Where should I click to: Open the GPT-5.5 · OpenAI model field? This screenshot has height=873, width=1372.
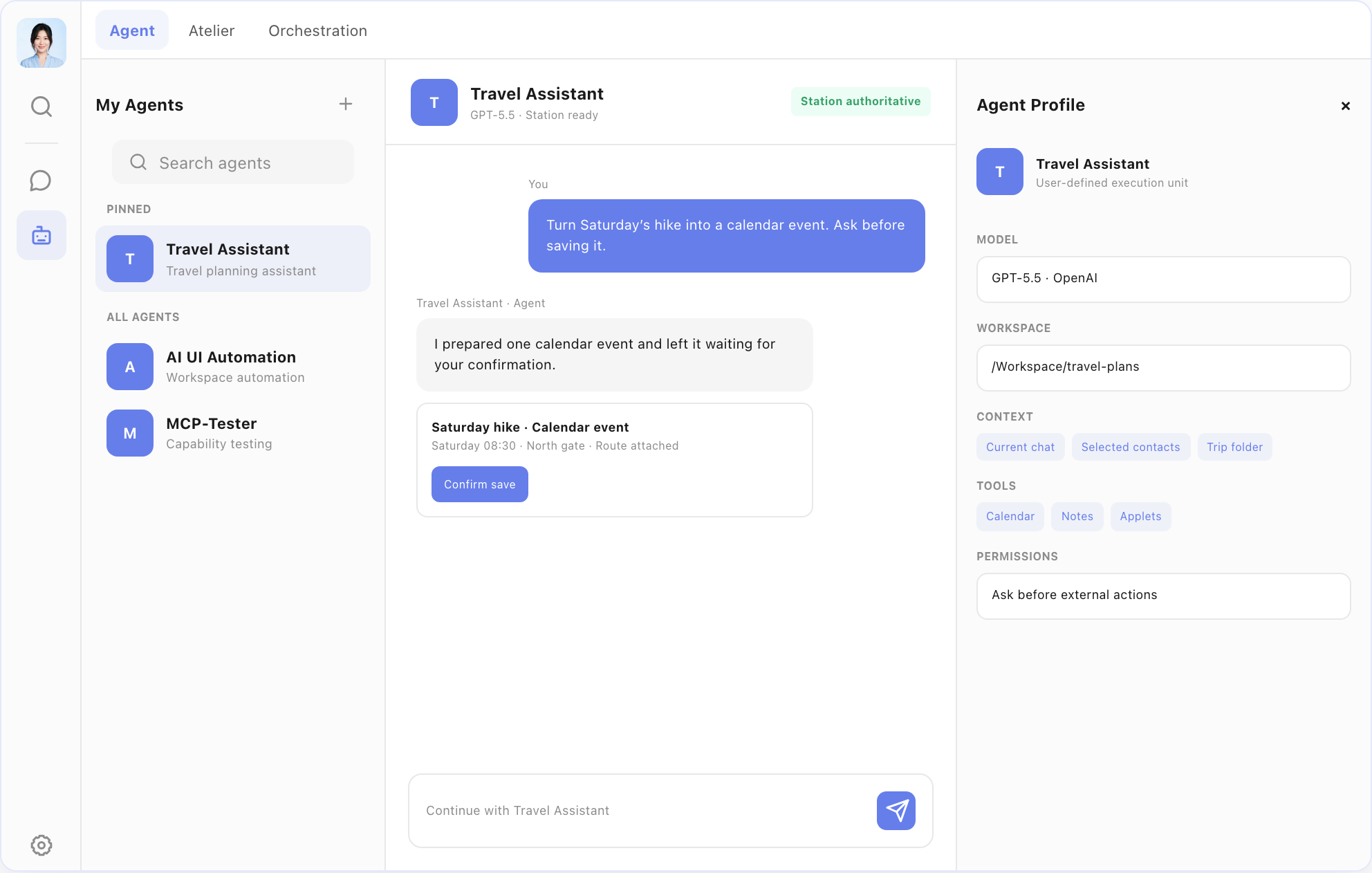[1164, 279]
